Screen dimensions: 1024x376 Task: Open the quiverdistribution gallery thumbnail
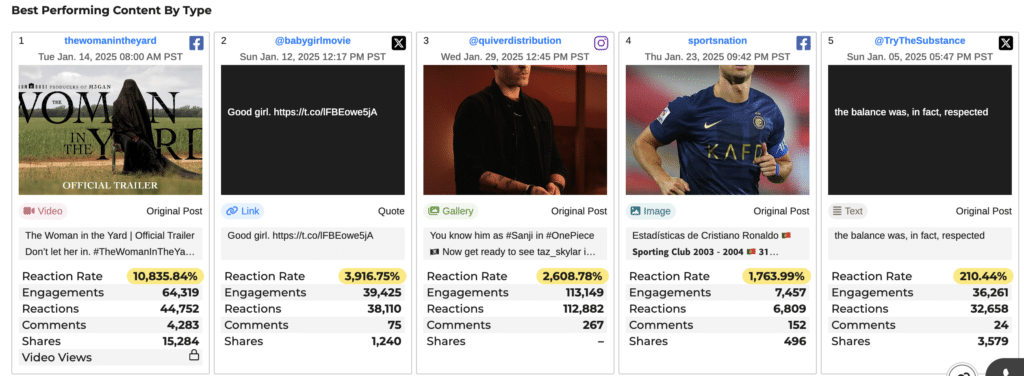click(515, 130)
